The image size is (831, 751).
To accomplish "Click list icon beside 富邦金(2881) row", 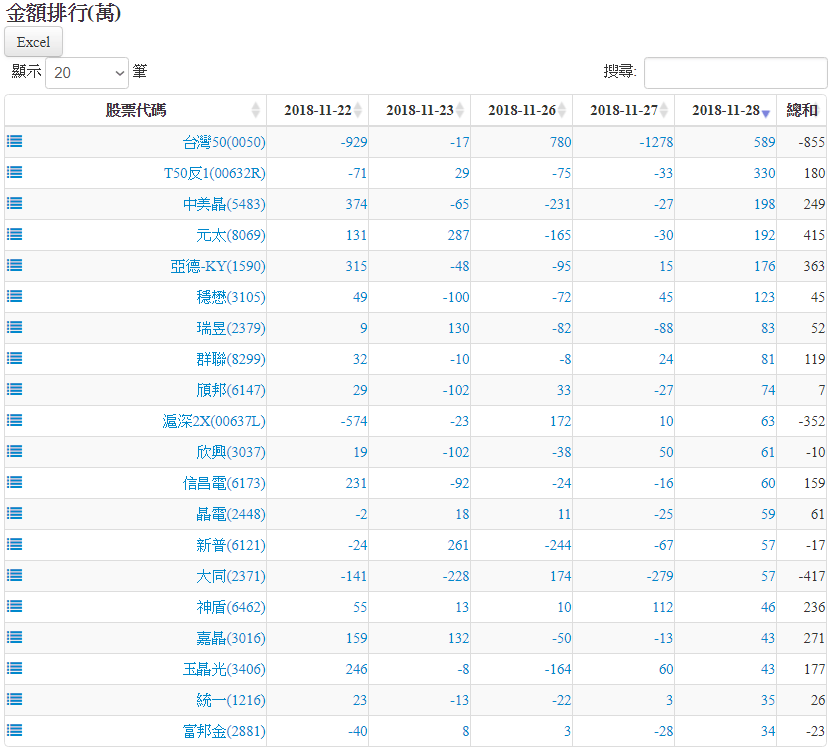I will [15, 731].
